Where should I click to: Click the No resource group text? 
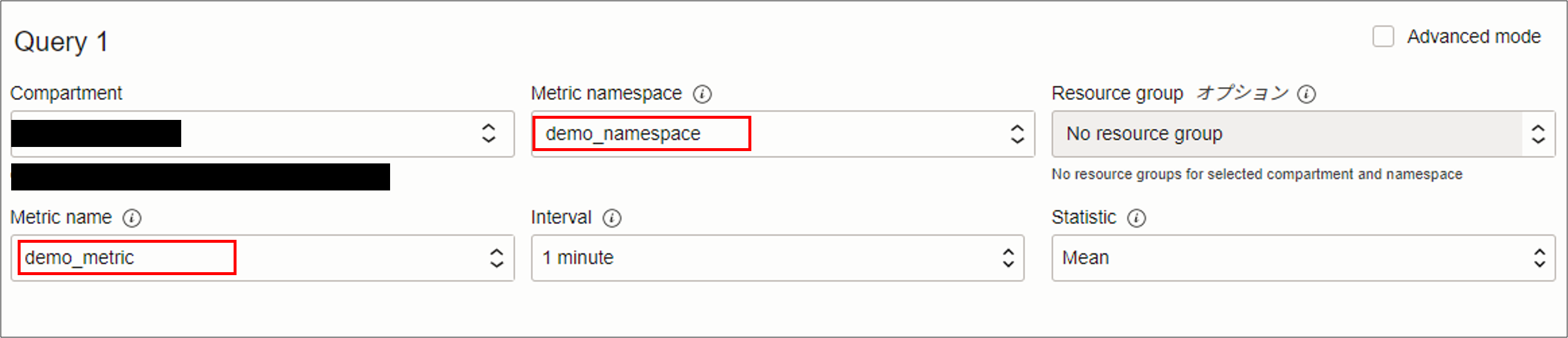[1144, 134]
